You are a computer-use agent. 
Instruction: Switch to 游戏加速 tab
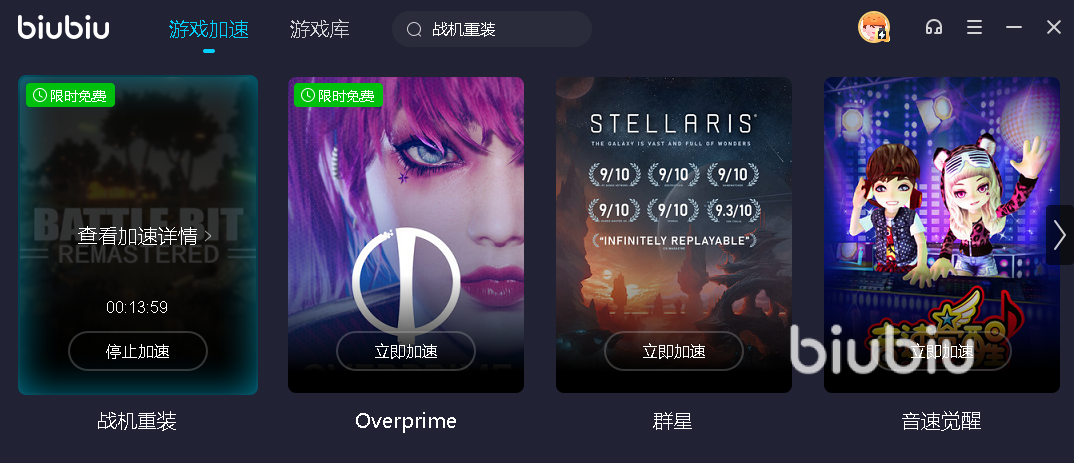(208, 29)
